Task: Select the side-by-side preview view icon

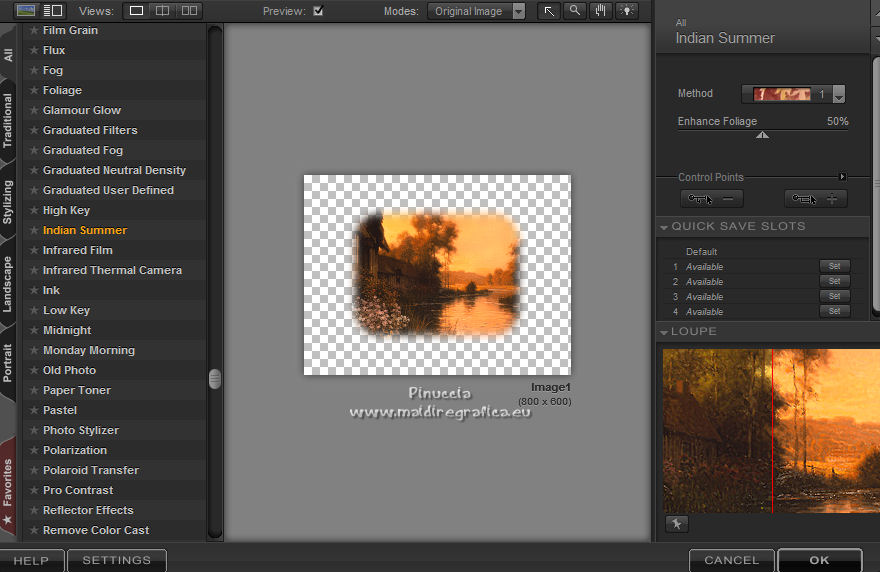Action: 189,11
